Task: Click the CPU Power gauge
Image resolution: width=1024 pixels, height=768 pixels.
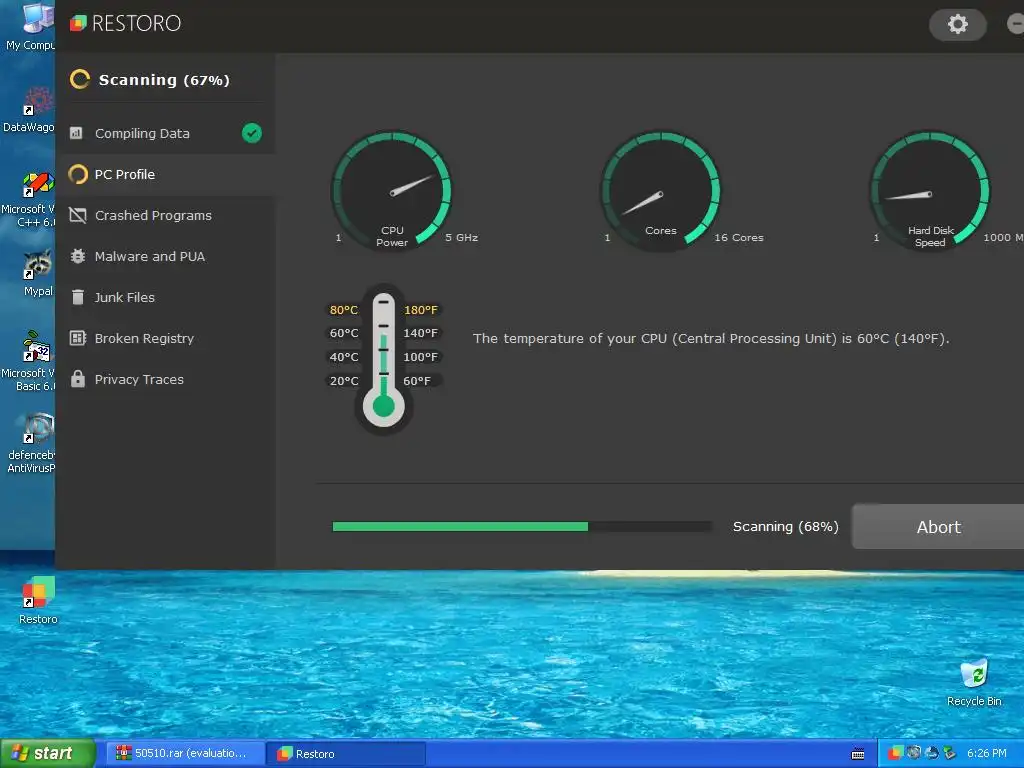Action: (x=391, y=190)
